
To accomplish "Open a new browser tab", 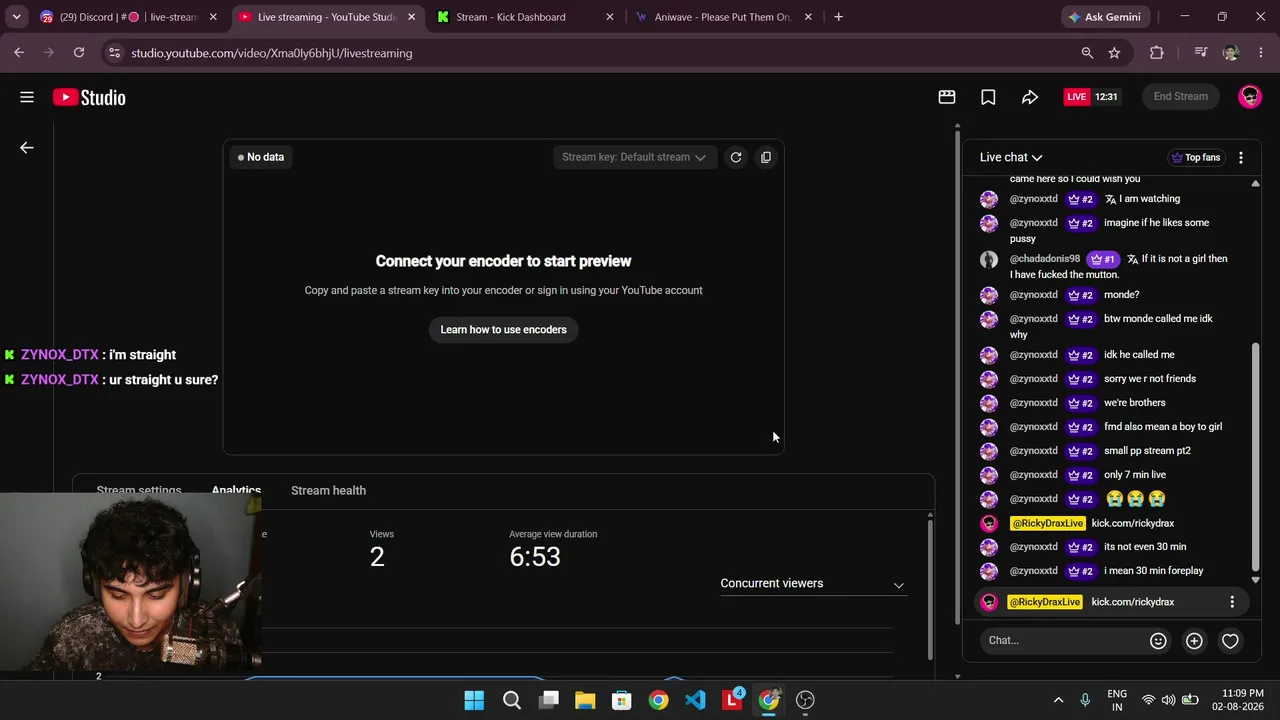I will point(838,17).
